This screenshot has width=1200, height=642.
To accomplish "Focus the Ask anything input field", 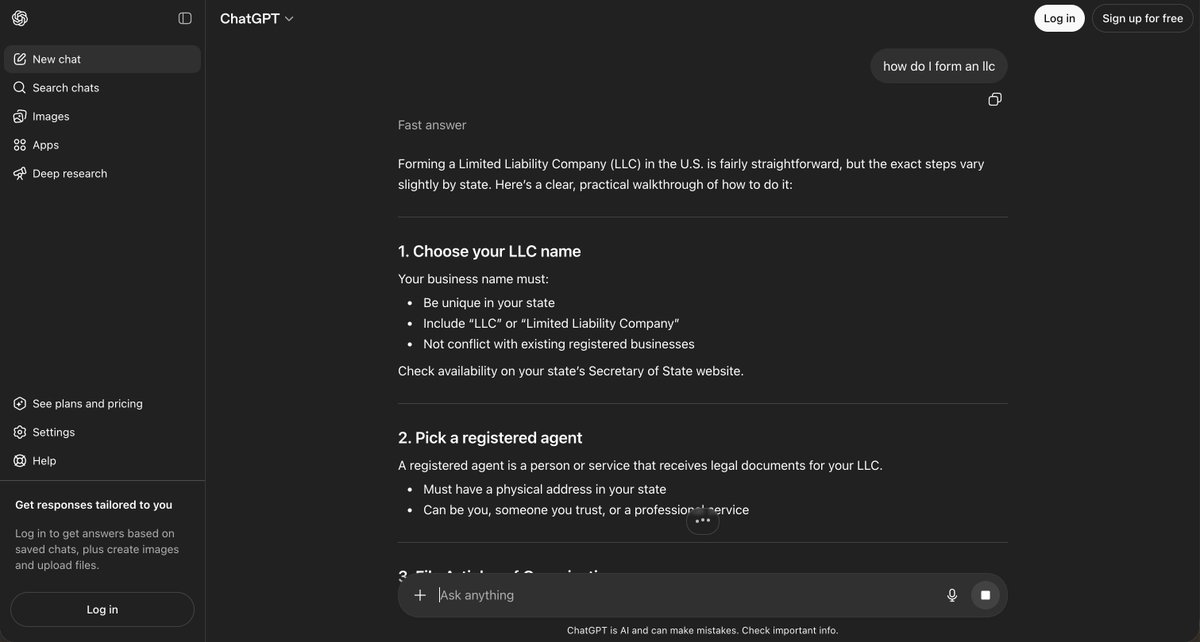I will (685, 595).
